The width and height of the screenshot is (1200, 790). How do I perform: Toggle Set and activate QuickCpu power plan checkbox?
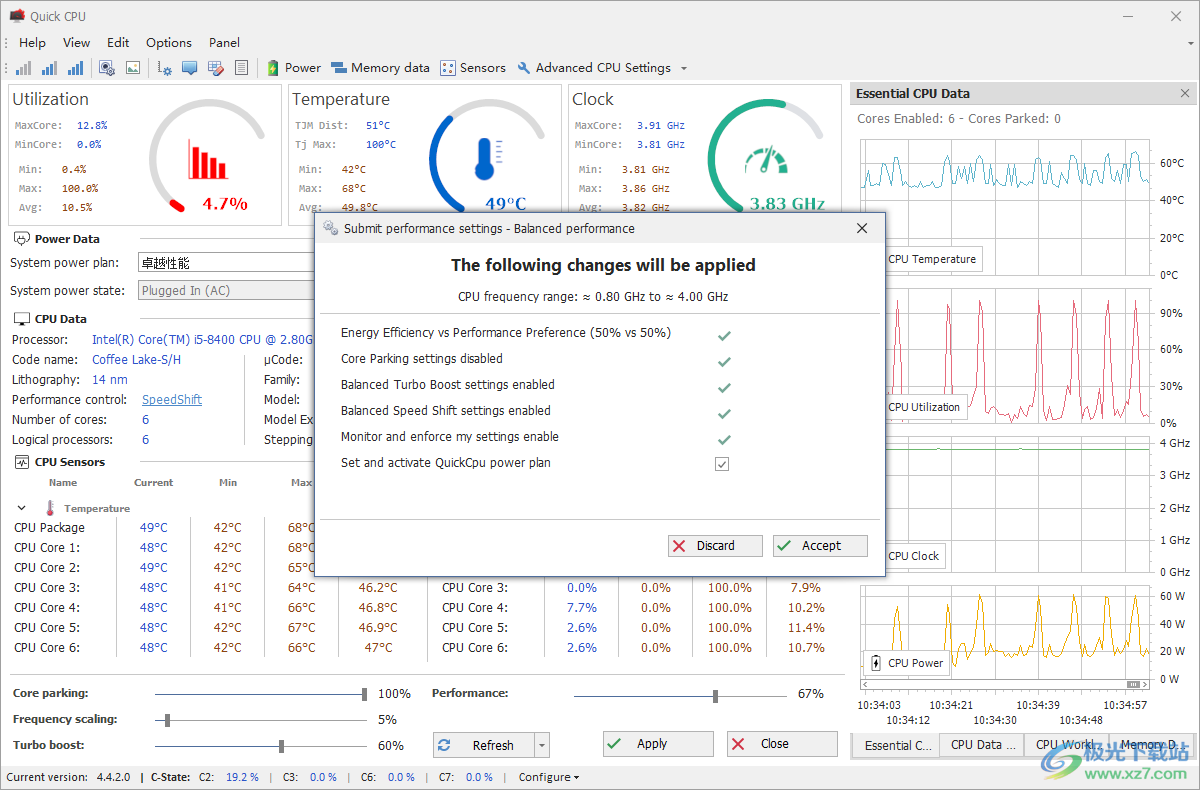tap(722, 464)
